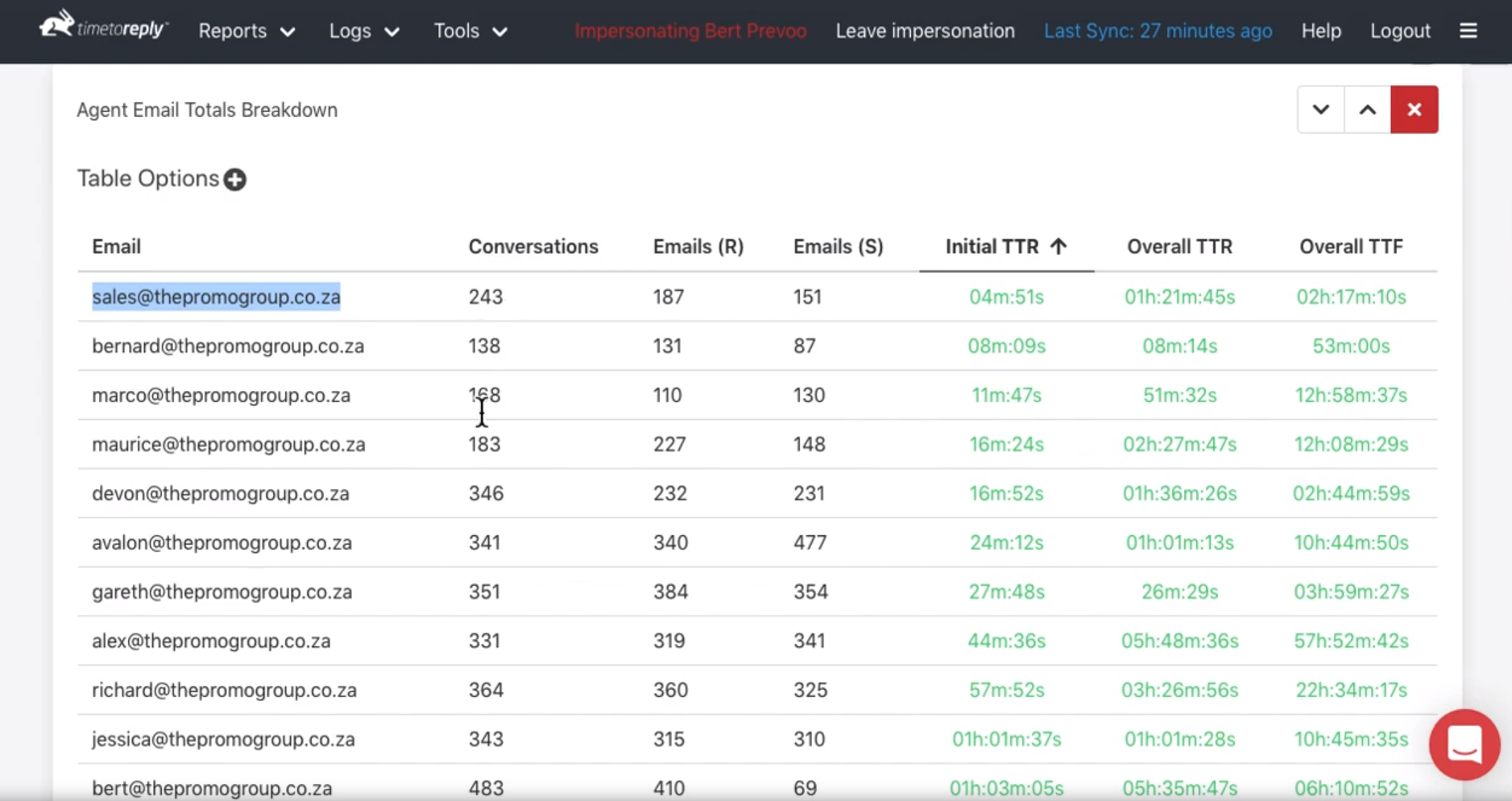
Task: Toggle Initial TTR sort arrow
Action: pyautogui.click(x=1058, y=247)
